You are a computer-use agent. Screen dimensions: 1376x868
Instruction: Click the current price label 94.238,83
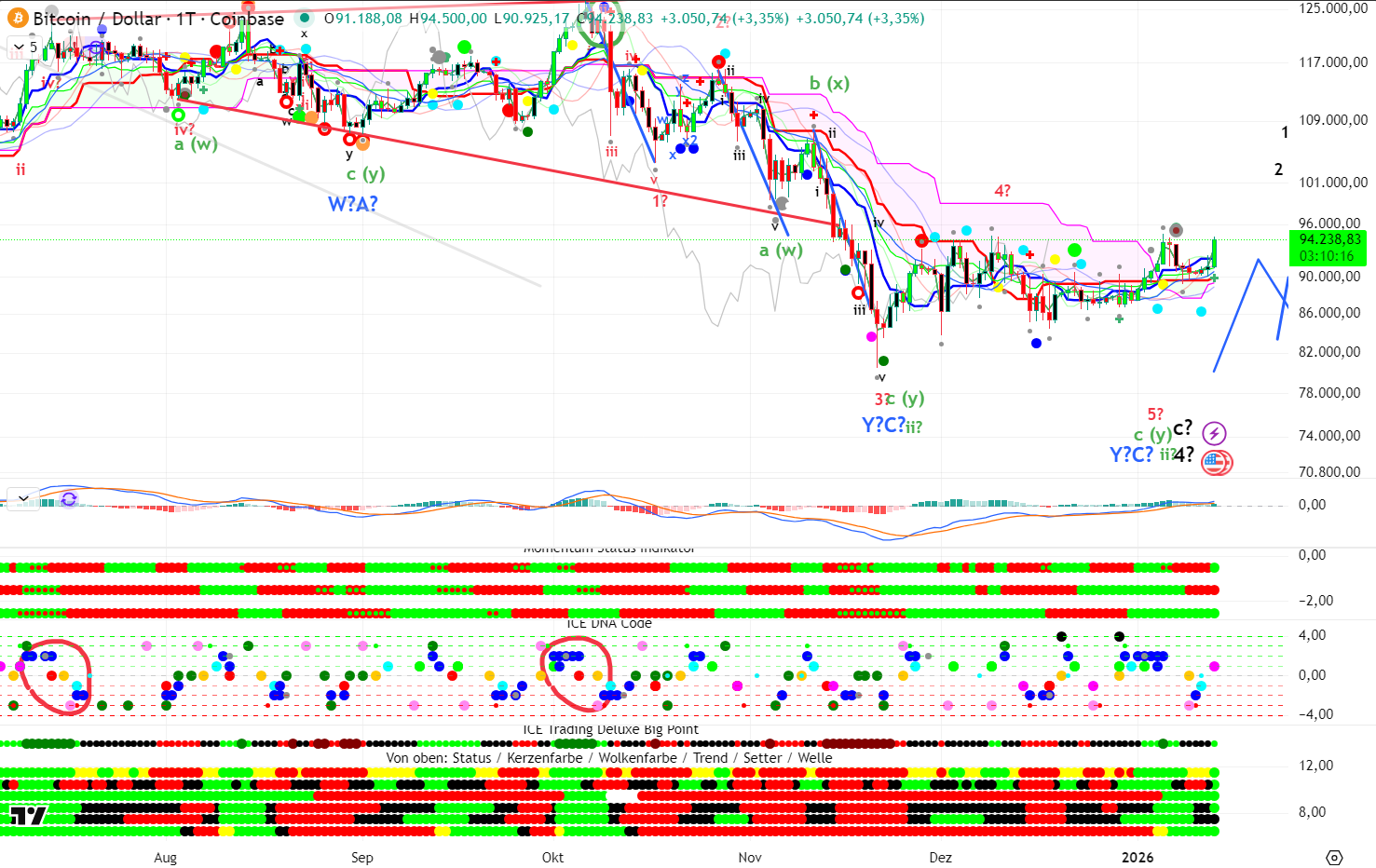click(x=1331, y=239)
